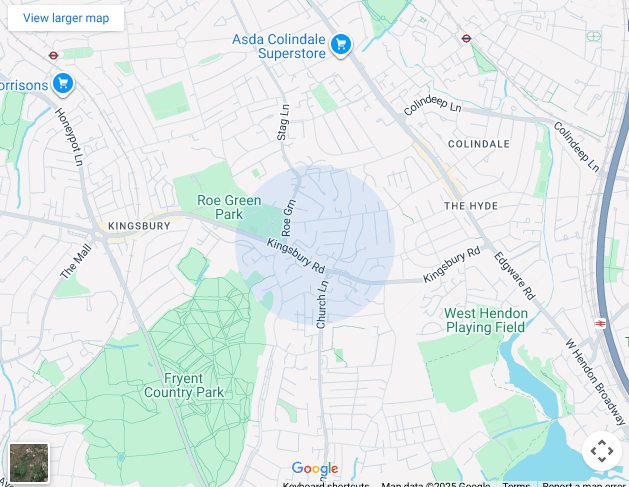Select the Roe Green Park label

pyautogui.click(x=229, y=207)
